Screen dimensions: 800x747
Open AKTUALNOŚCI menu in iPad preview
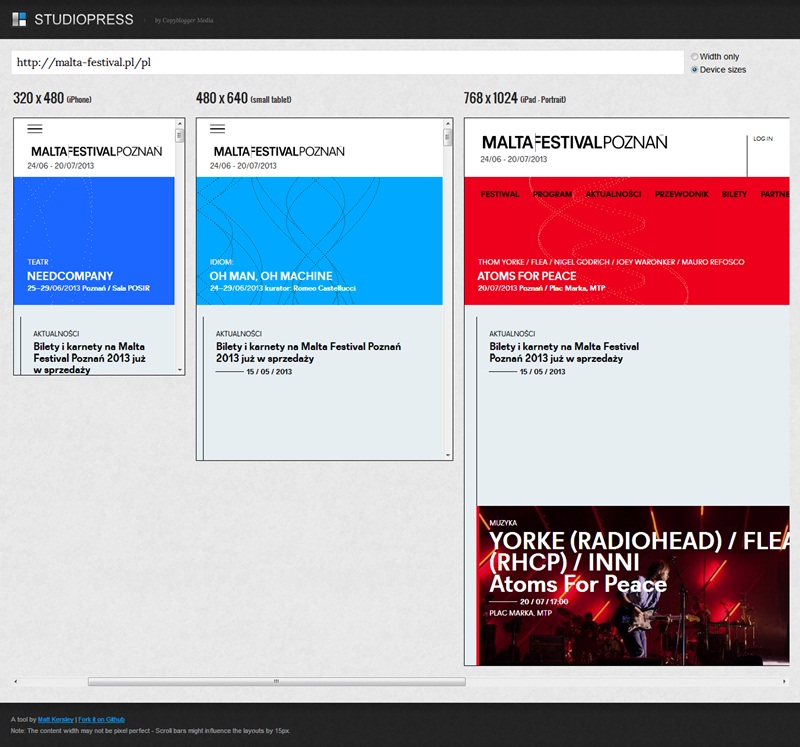coord(613,194)
